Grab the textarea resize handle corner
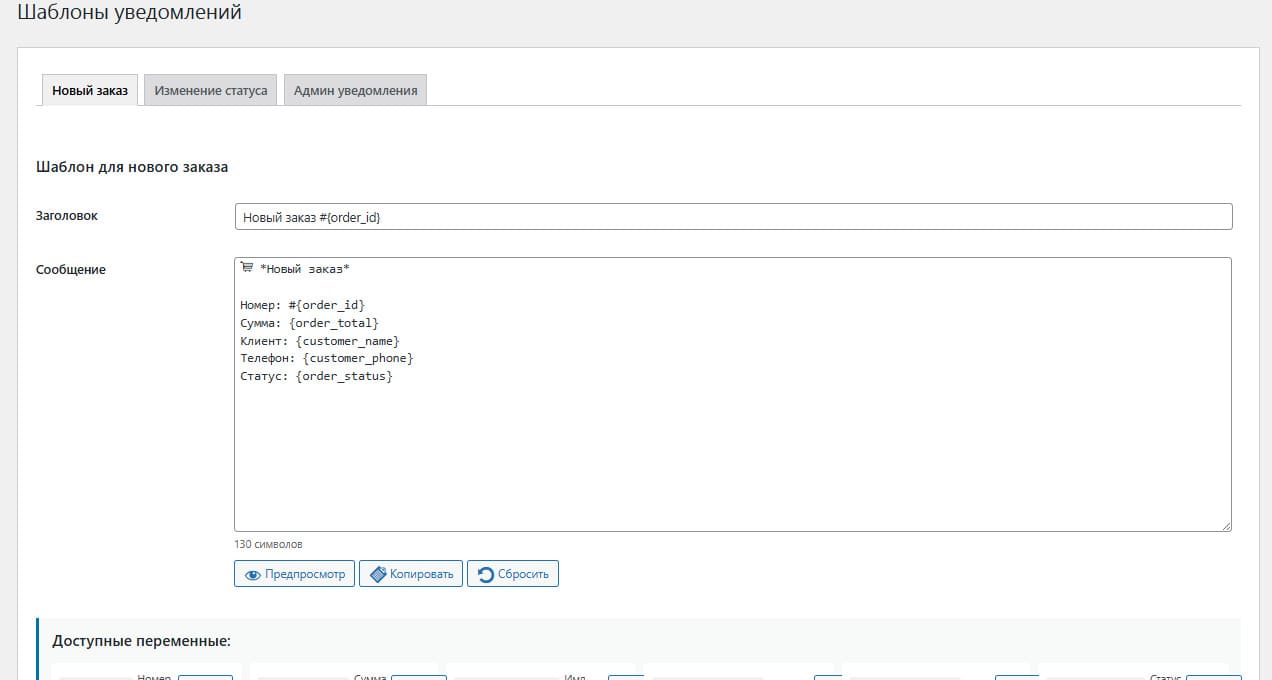Image resolution: width=1272 pixels, height=680 pixels. coord(1226,525)
